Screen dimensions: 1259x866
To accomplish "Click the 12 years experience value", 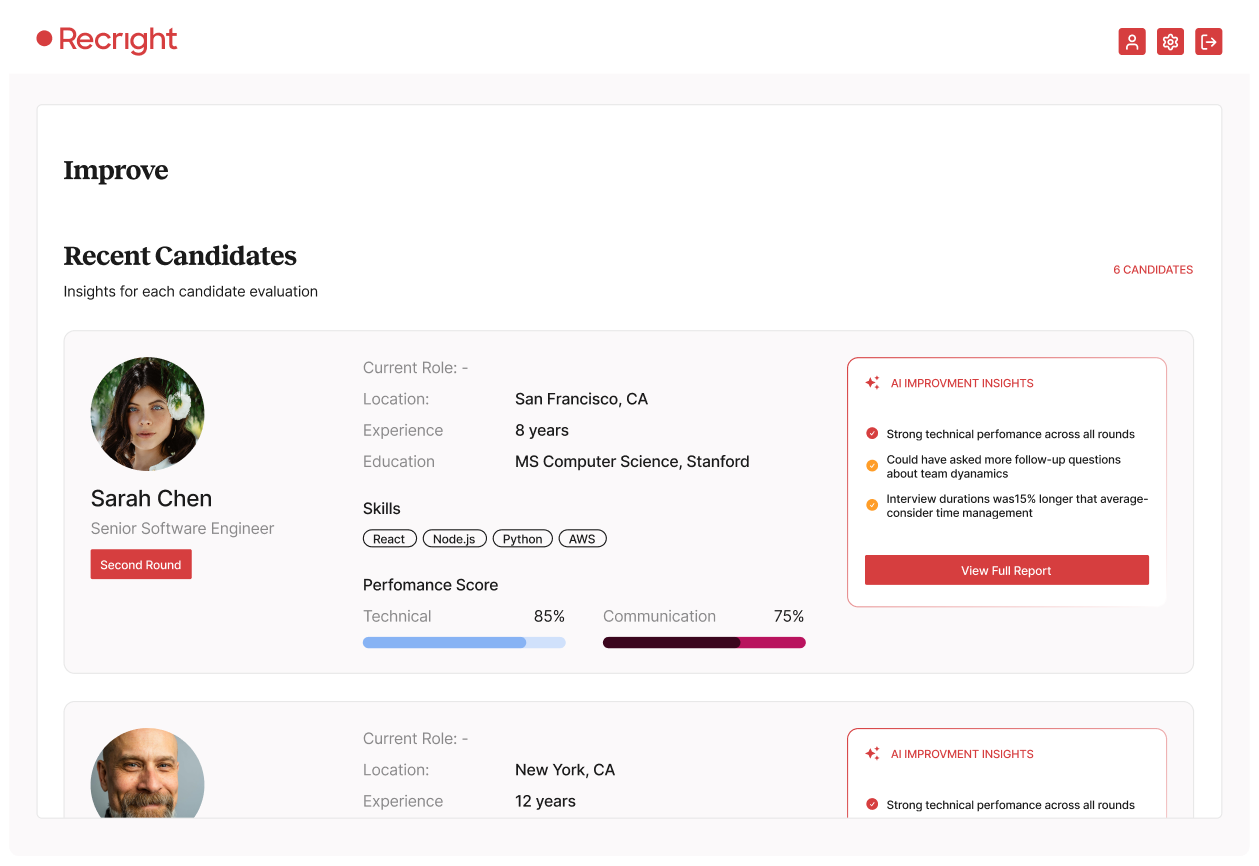I will (545, 801).
